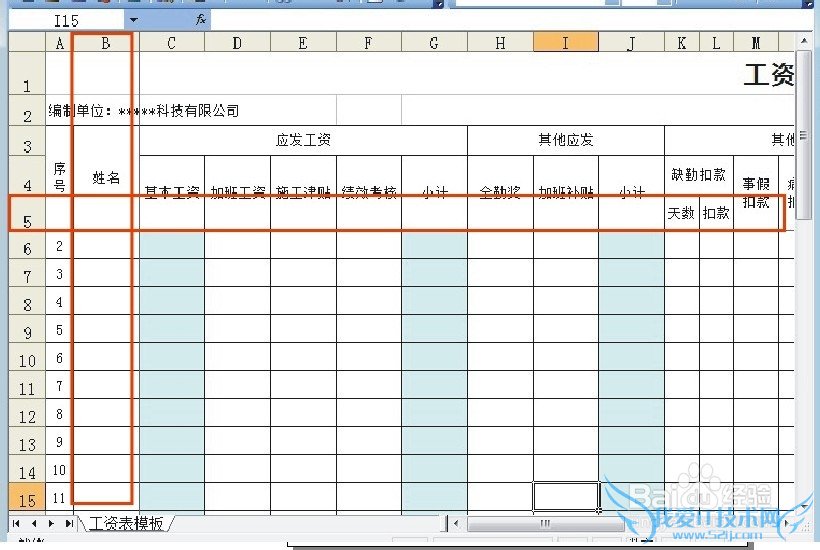820x550 pixels.
Task: Click serial number 2 in column A
Action: 59,245
